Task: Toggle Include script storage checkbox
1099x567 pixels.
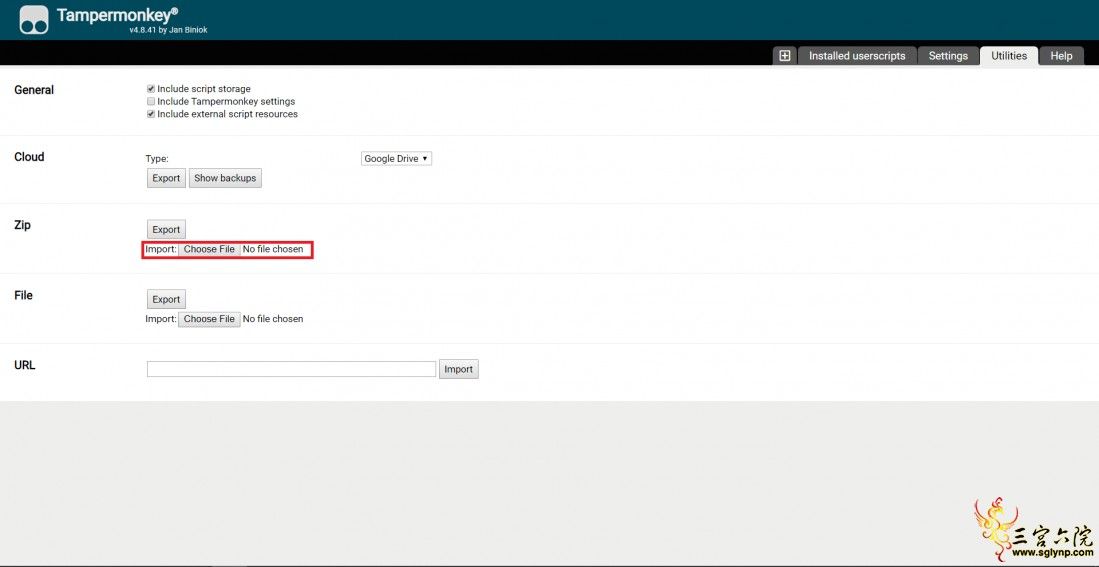Action: pos(151,89)
